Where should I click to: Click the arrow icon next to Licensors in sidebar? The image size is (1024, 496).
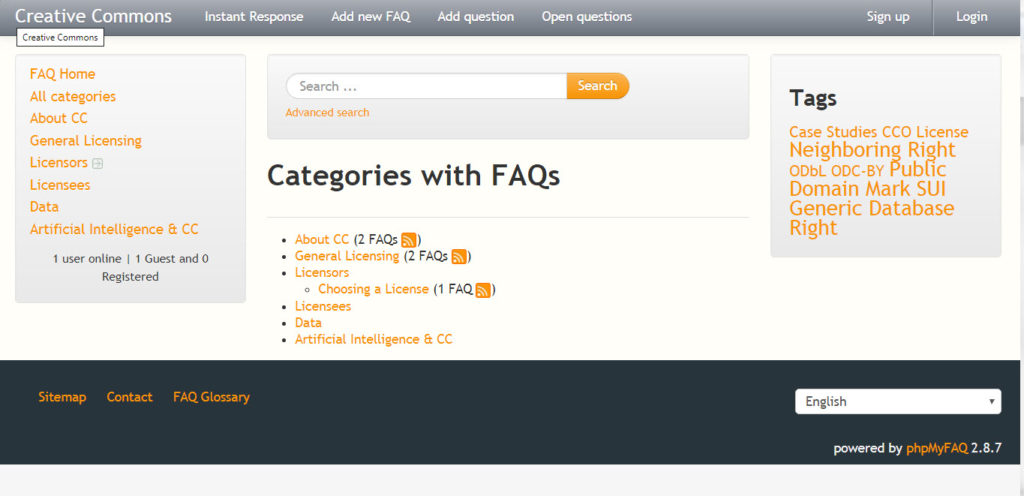(x=98, y=163)
